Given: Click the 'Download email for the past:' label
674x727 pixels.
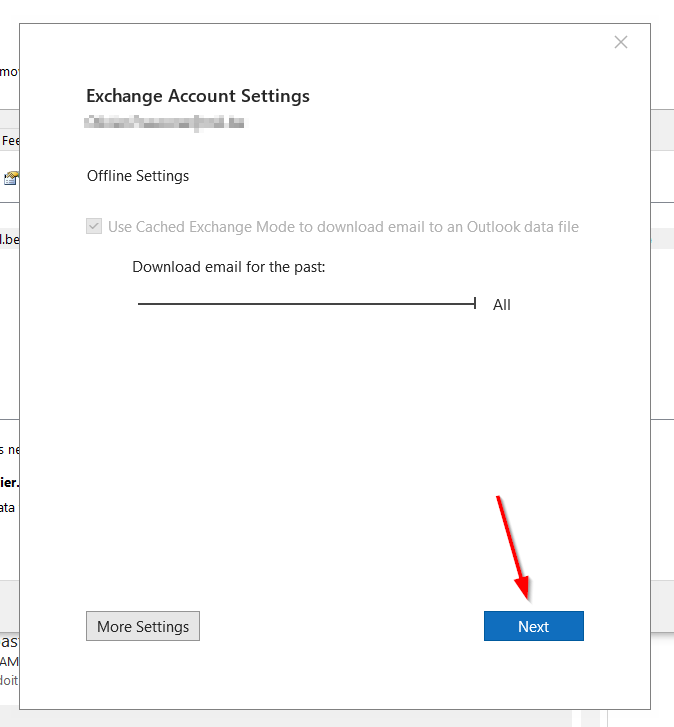Looking at the screenshot, I should [x=229, y=267].
